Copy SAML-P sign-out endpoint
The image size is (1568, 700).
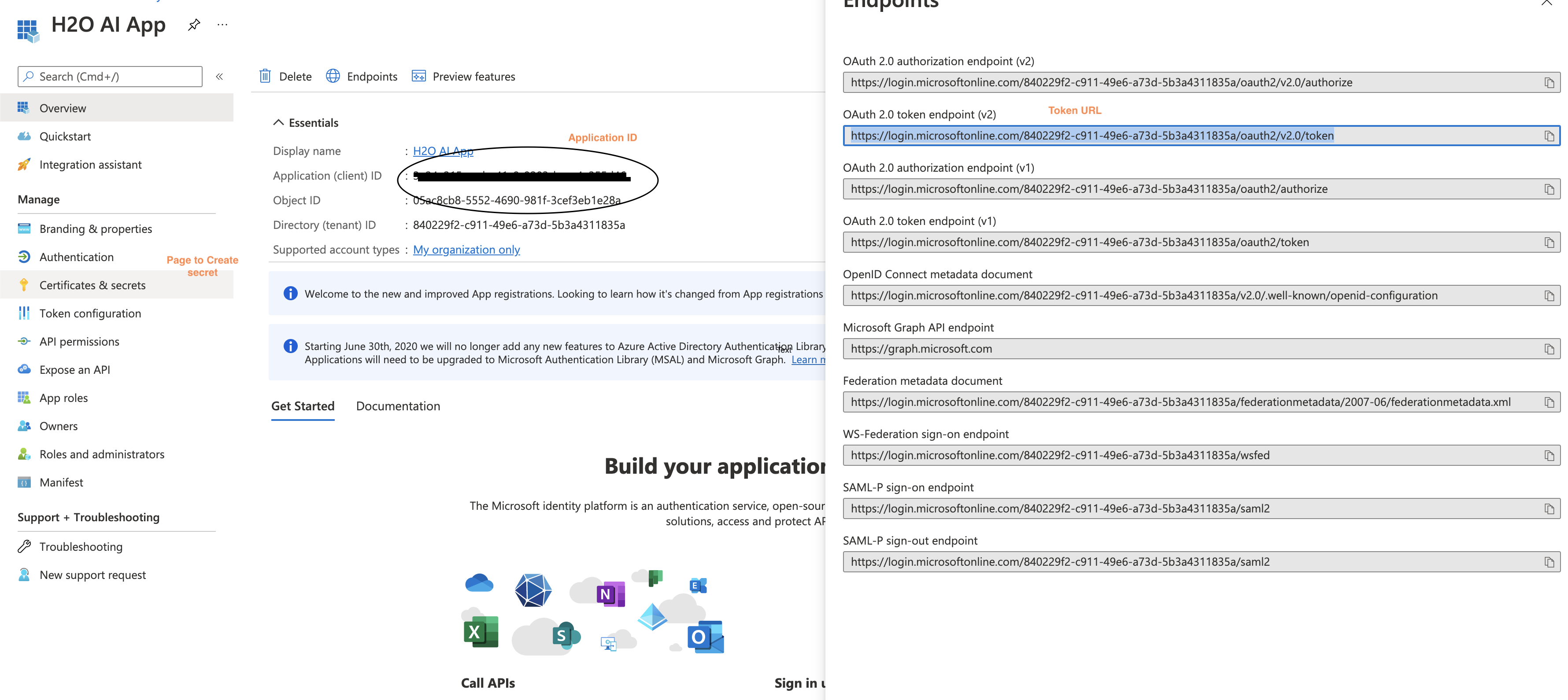coord(1549,562)
